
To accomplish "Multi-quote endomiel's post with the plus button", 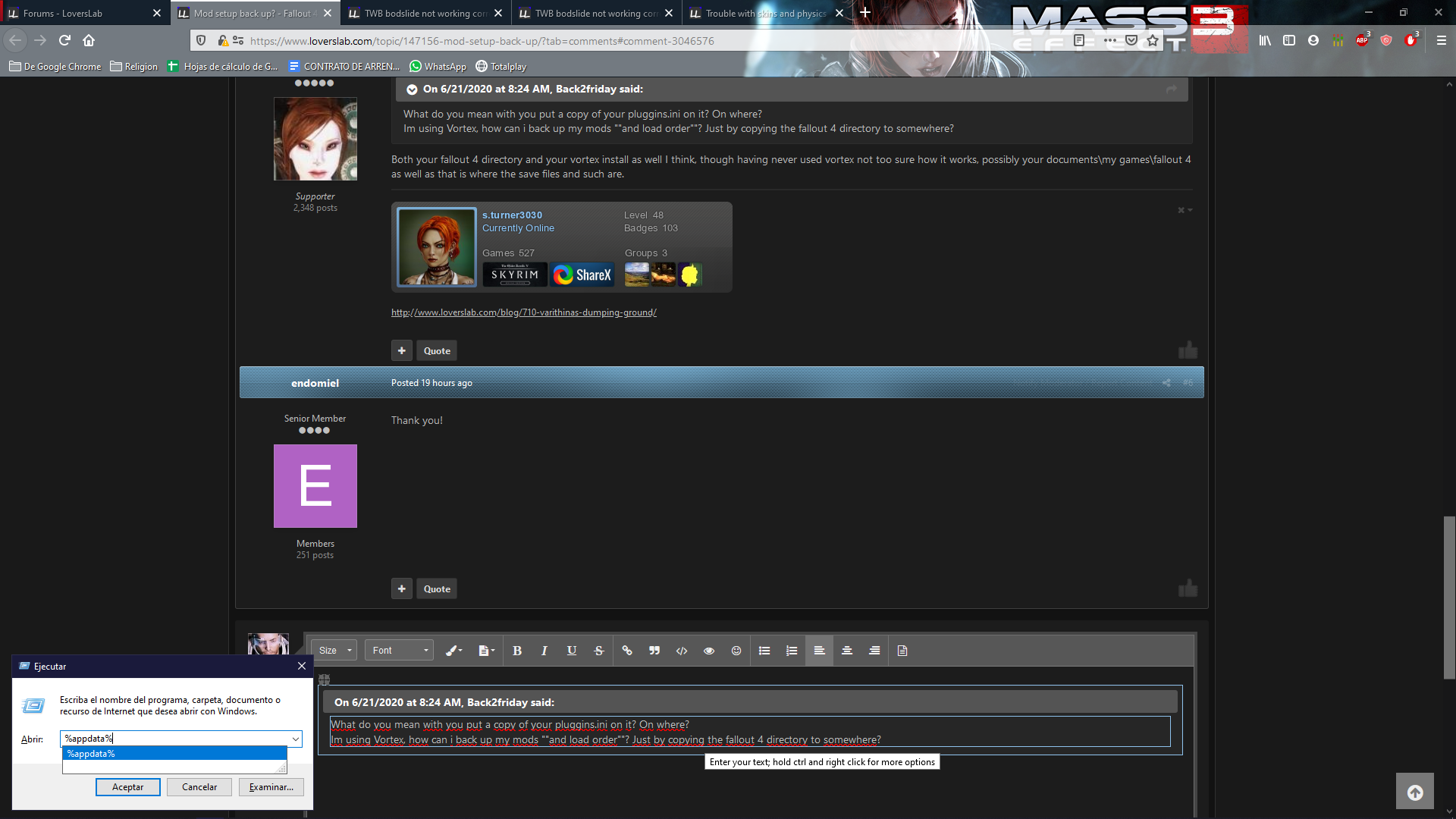I will click(402, 589).
